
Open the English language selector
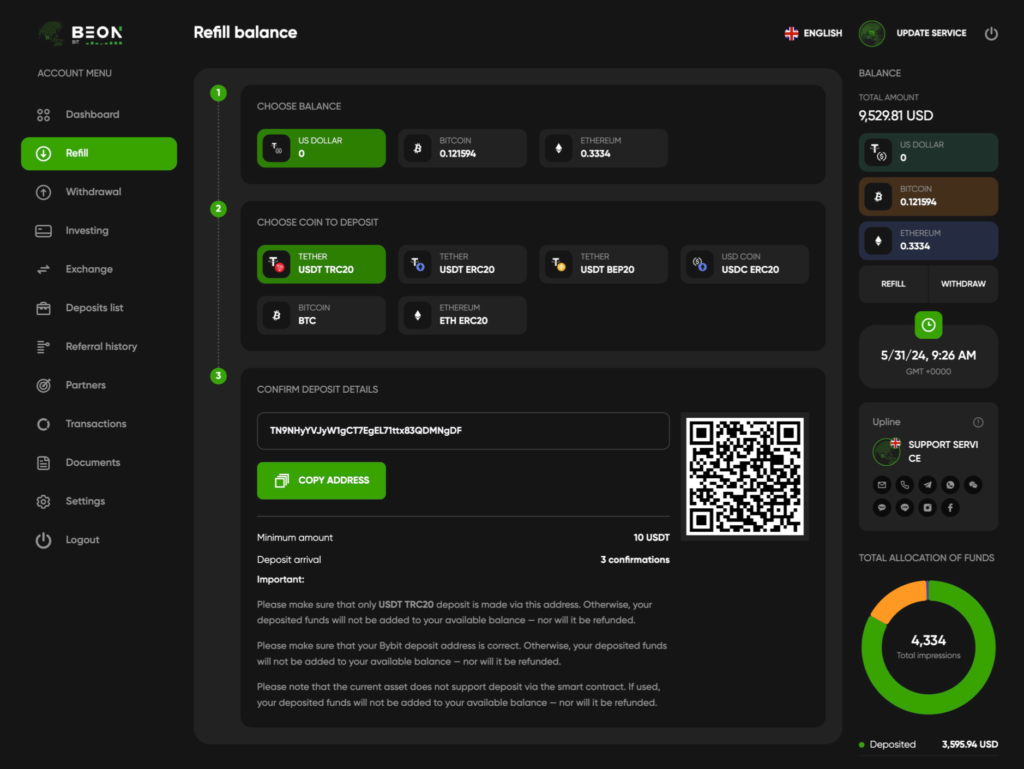coord(813,33)
